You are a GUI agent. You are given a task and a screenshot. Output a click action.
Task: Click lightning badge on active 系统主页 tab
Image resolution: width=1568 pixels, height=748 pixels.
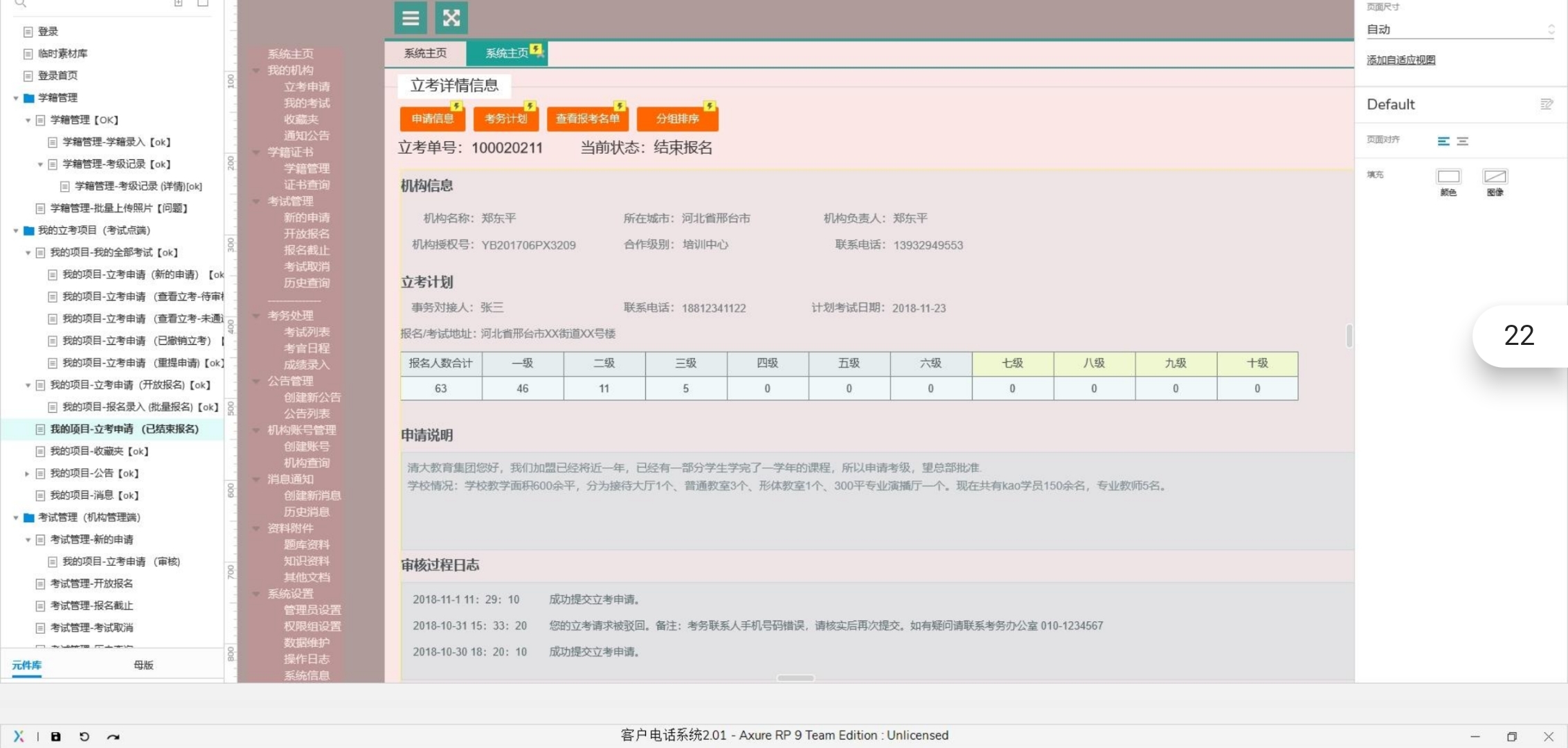coord(537,49)
